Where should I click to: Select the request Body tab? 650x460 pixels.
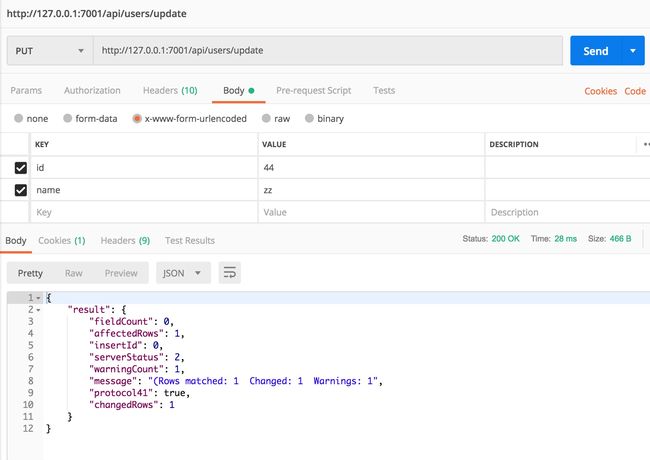[238, 90]
